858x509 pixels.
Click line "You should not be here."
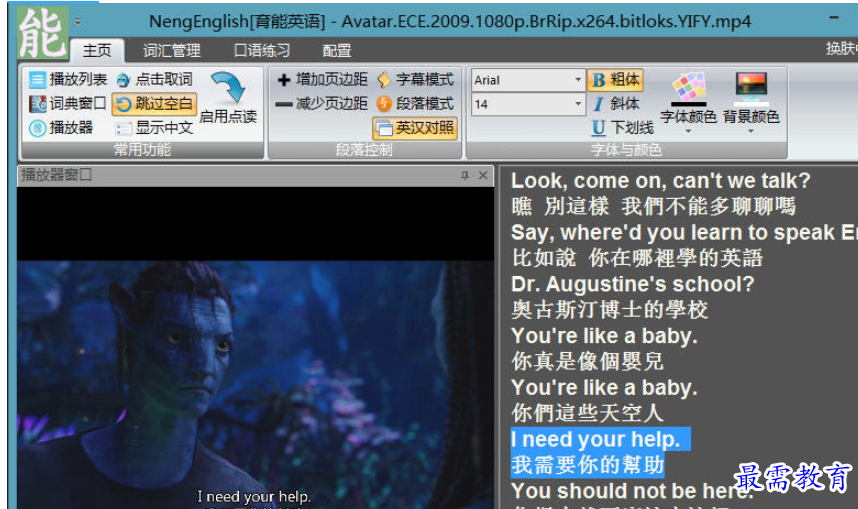point(632,491)
